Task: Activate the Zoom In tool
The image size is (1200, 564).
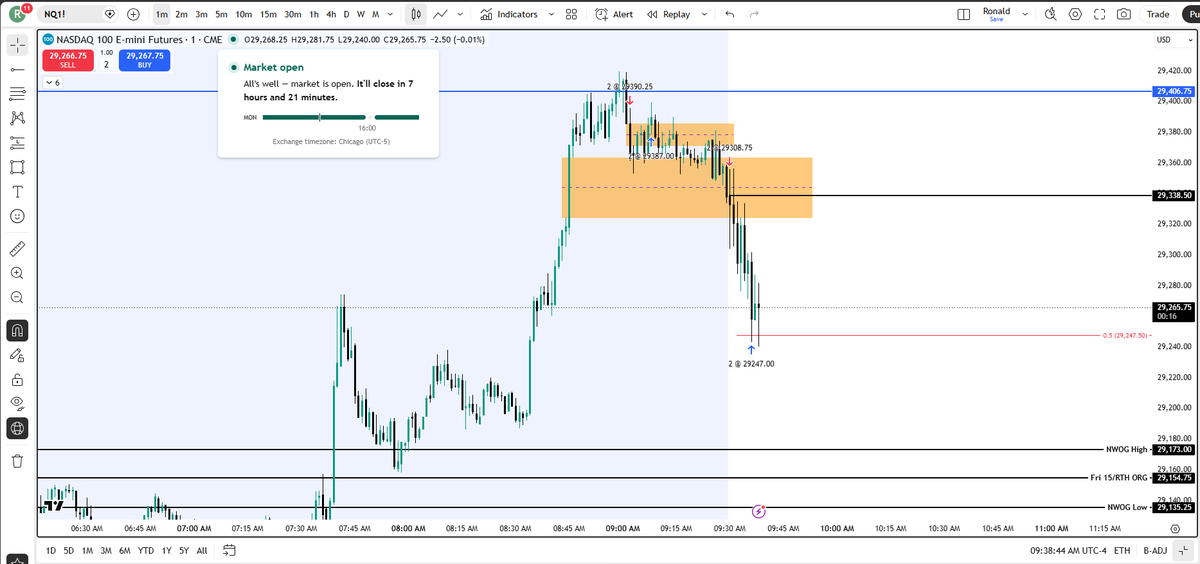Action: coord(17,272)
